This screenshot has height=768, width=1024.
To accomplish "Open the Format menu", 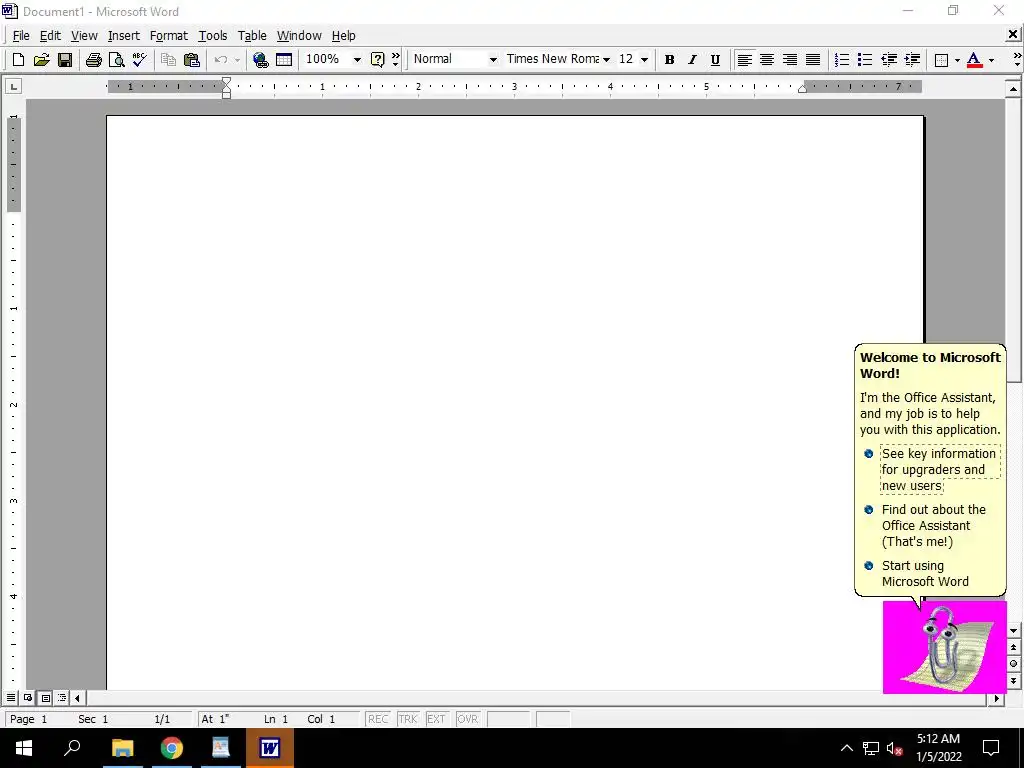I will tap(168, 36).
